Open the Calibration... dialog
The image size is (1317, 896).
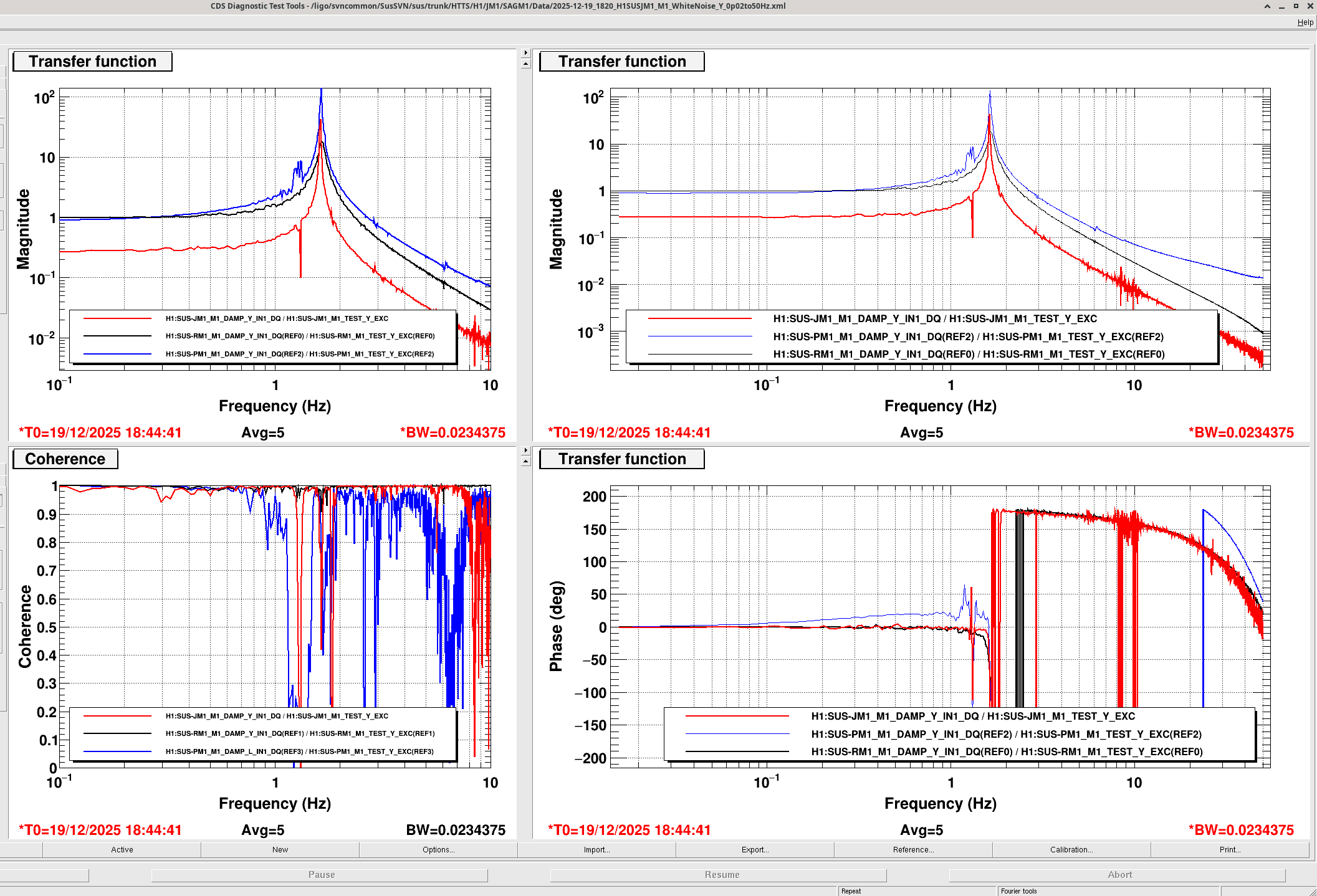coord(1071,850)
